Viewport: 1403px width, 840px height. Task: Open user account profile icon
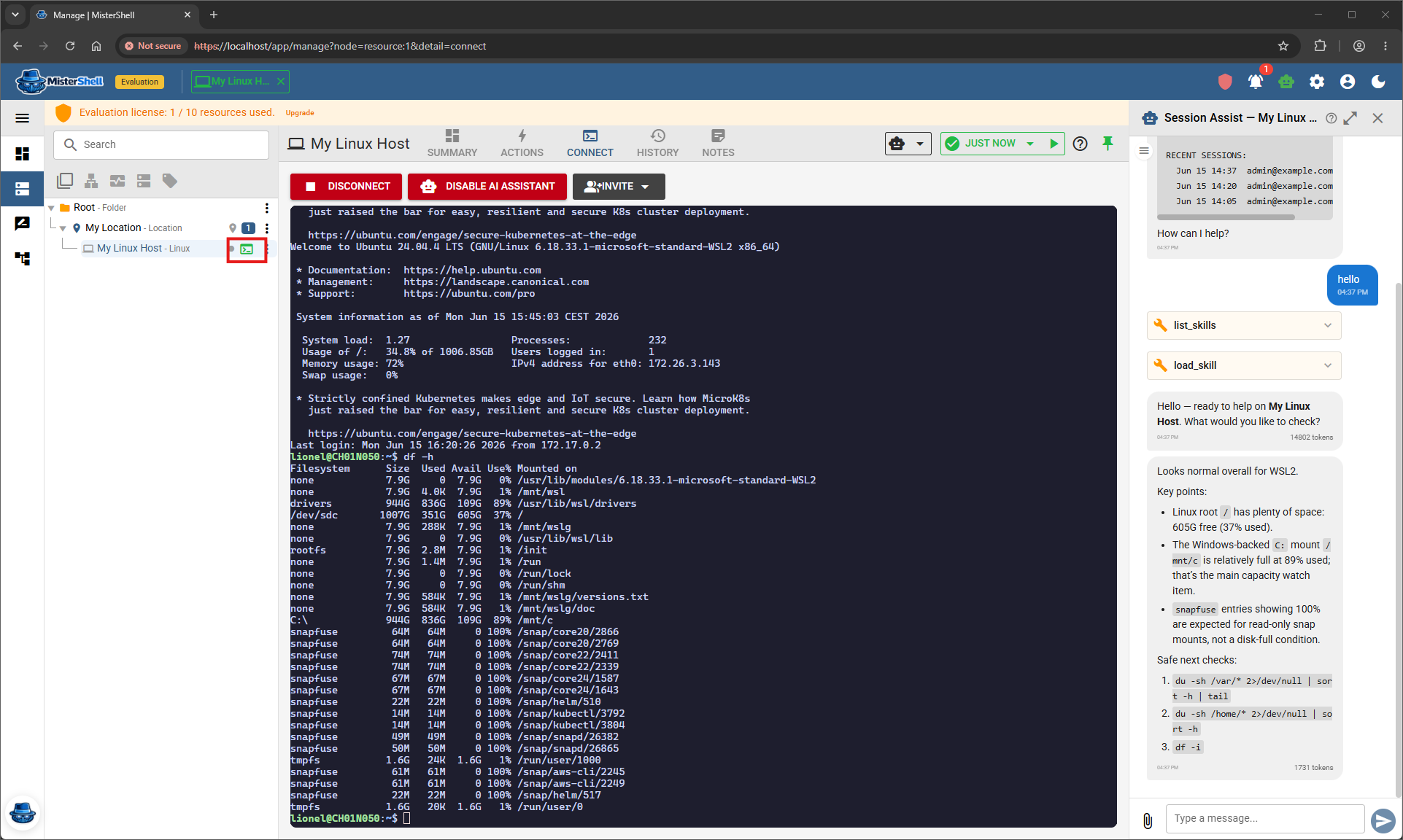(x=1348, y=82)
